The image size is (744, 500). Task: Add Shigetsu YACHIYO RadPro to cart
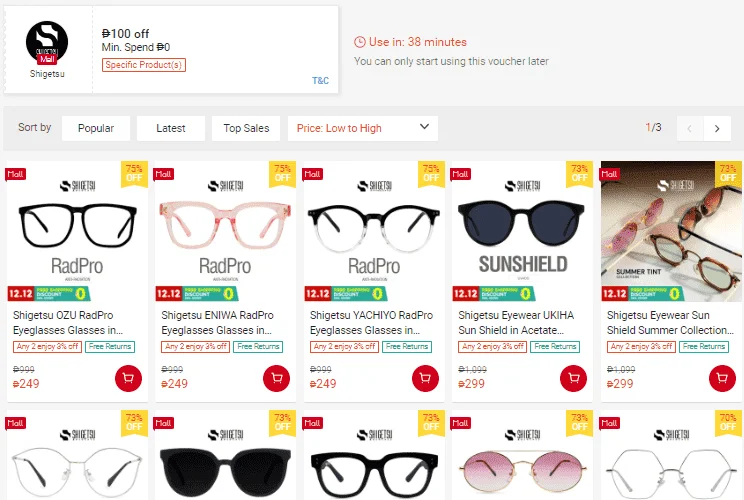pyautogui.click(x=425, y=378)
